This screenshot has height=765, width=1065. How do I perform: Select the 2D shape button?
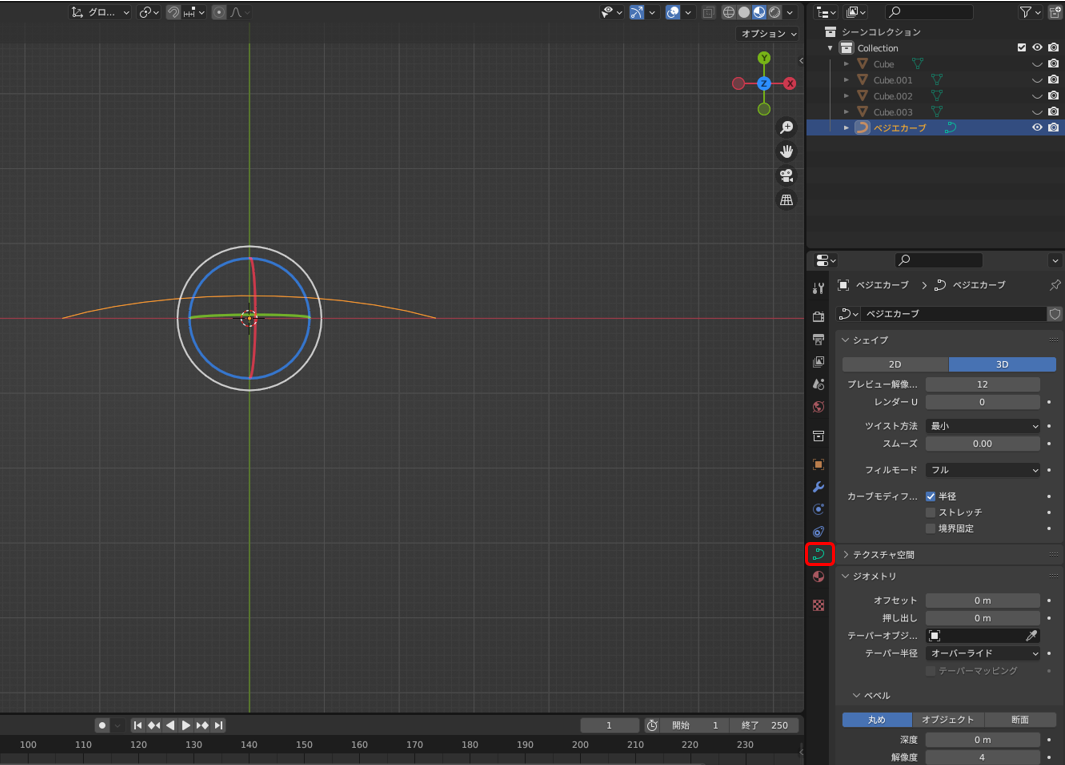[895, 365]
